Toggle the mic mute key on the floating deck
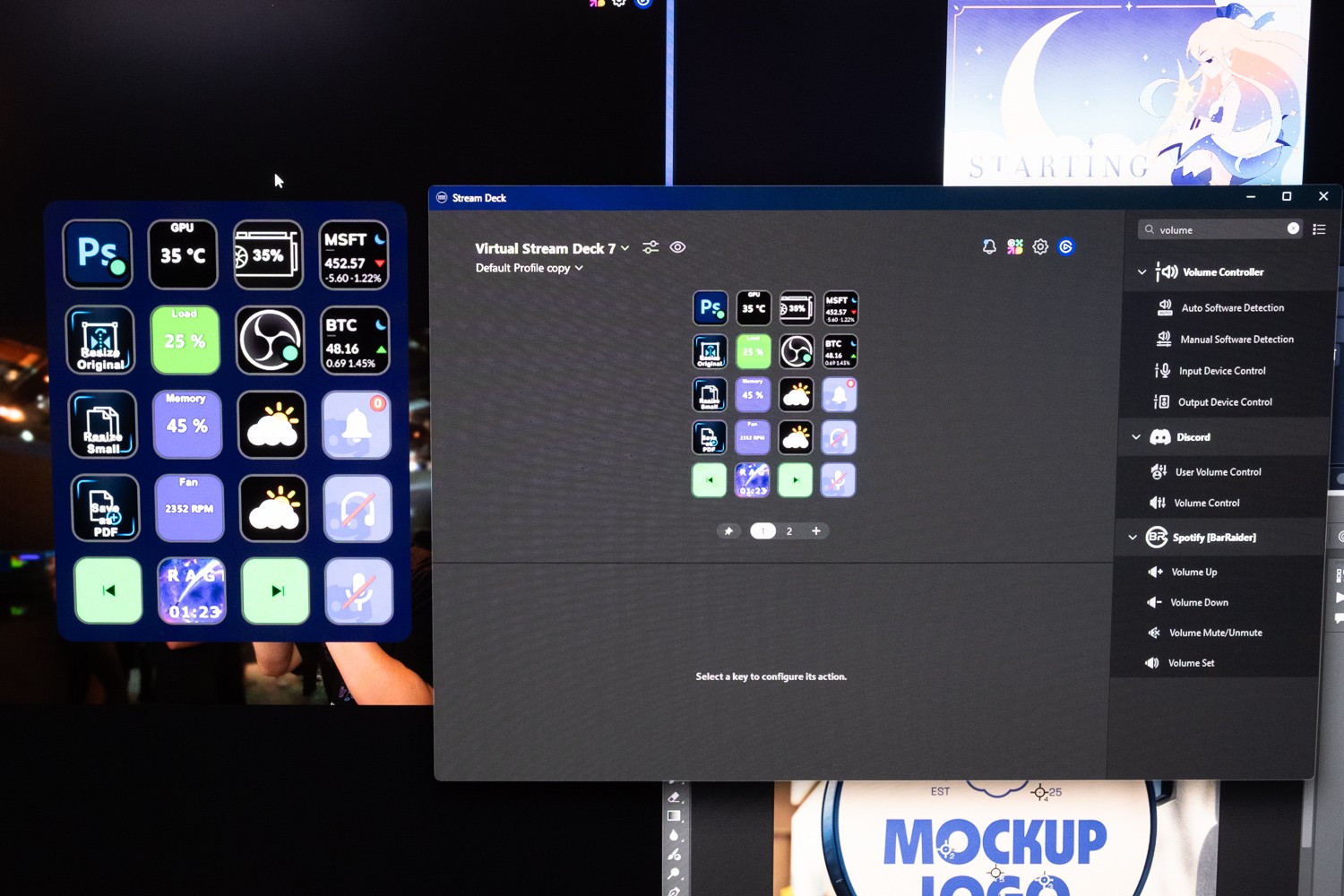This screenshot has height=896, width=1344. click(x=358, y=591)
